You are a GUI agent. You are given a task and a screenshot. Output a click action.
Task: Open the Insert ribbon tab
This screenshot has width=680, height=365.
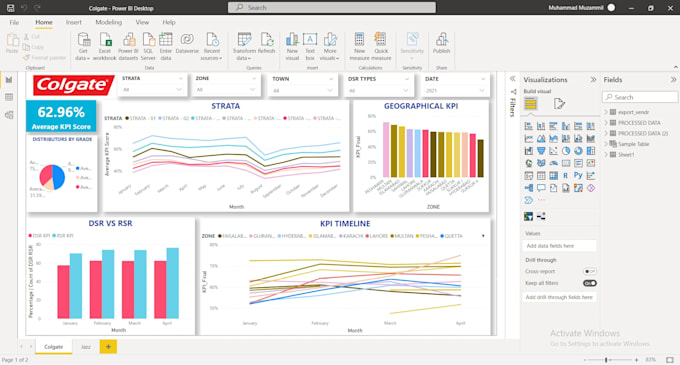[x=74, y=22]
